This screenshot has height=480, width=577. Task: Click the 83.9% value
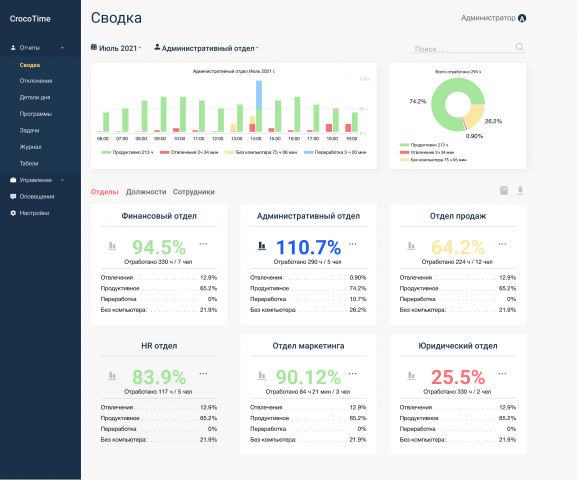(x=159, y=377)
